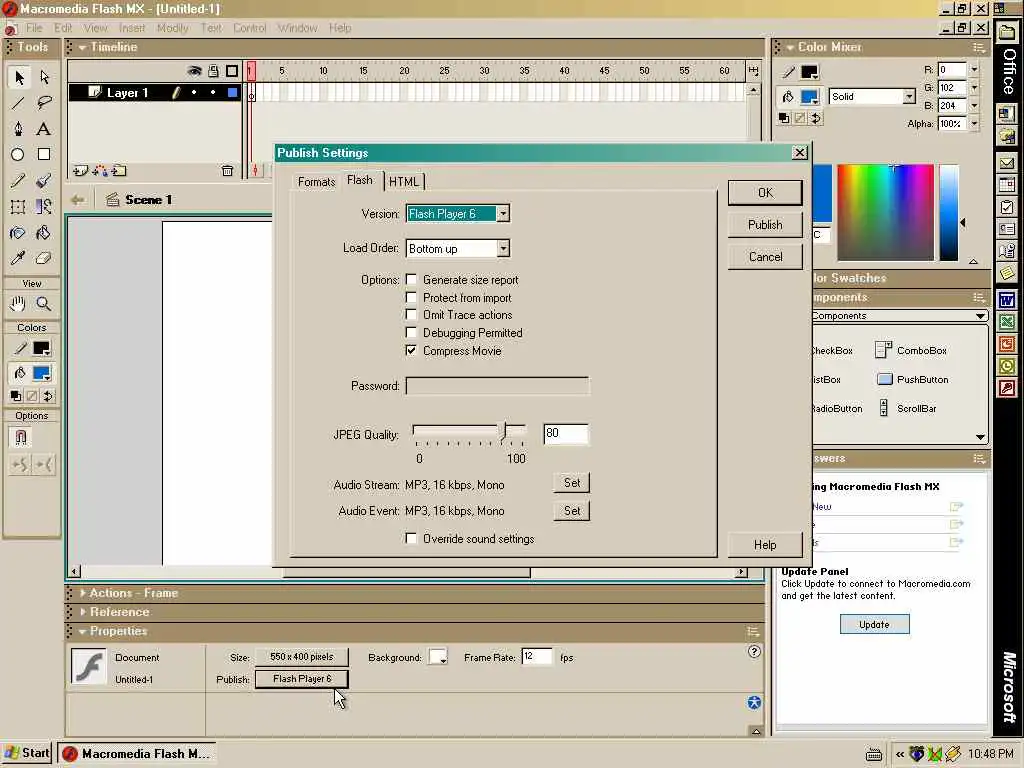Select the Pencil tool
This screenshot has height=768, width=1024.
coord(18,180)
